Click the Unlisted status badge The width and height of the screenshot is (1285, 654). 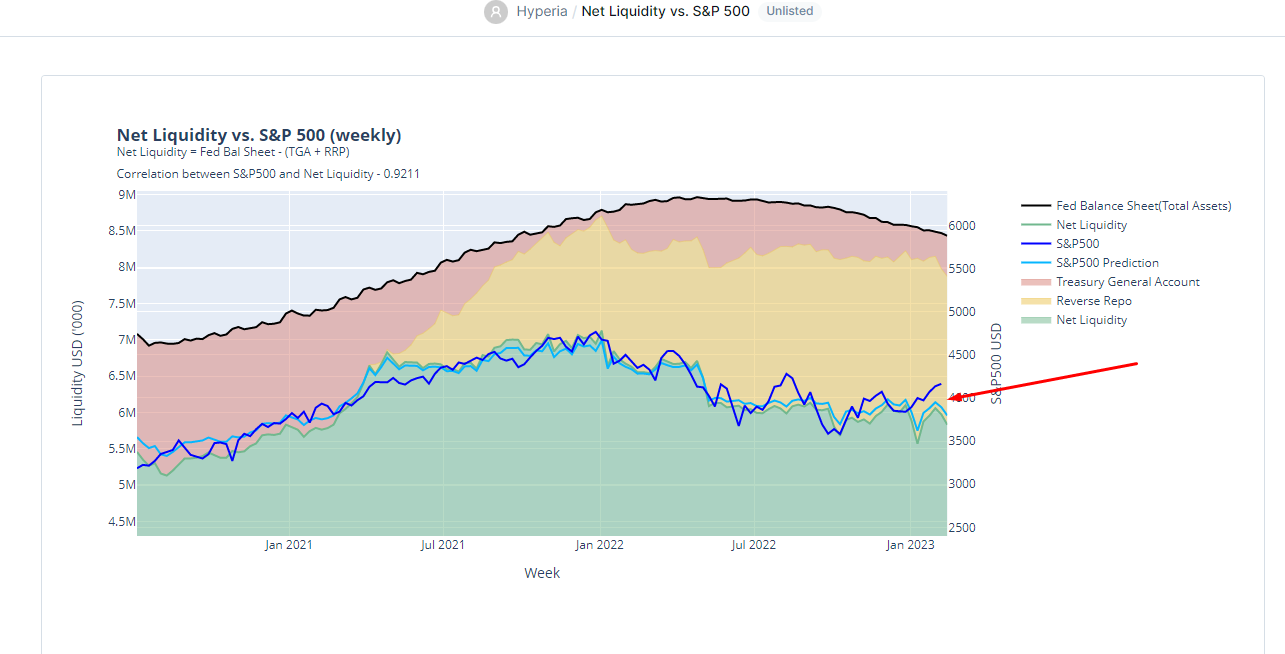coord(789,11)
